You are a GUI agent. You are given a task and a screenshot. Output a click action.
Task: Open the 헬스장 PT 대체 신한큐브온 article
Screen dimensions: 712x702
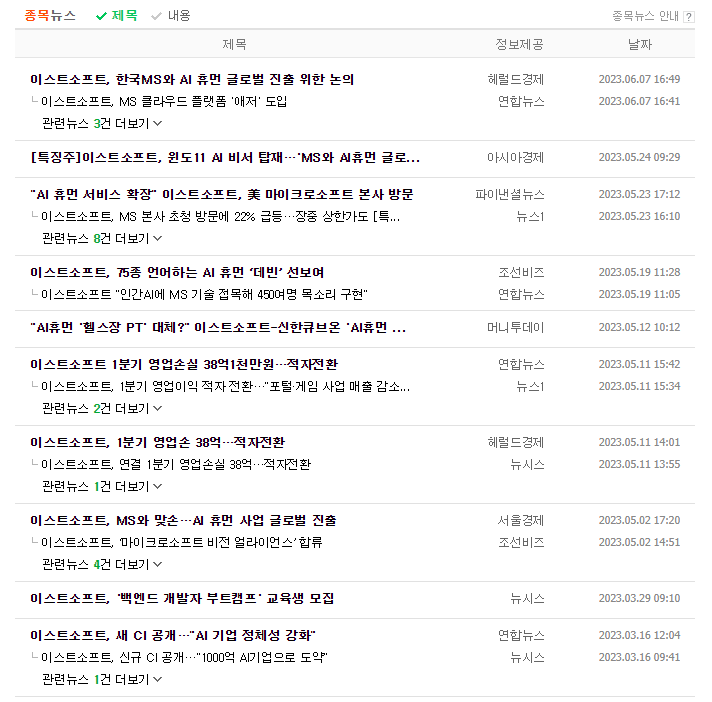[218, 327]
